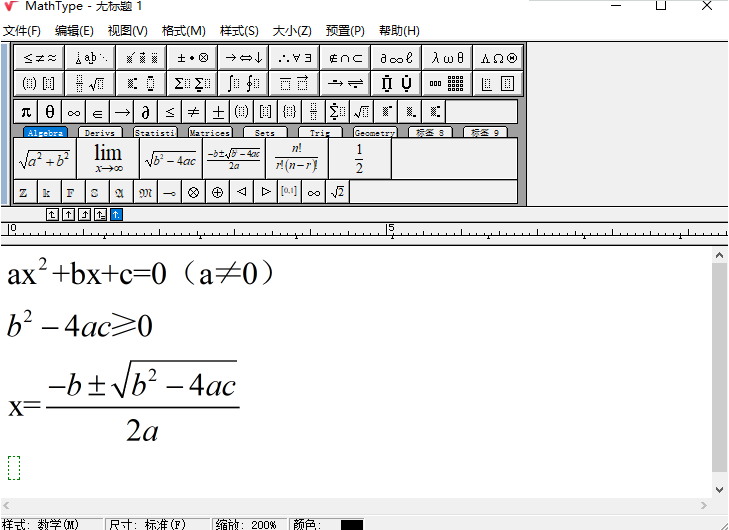Select the decimal tab stop button

pos(116,214)
